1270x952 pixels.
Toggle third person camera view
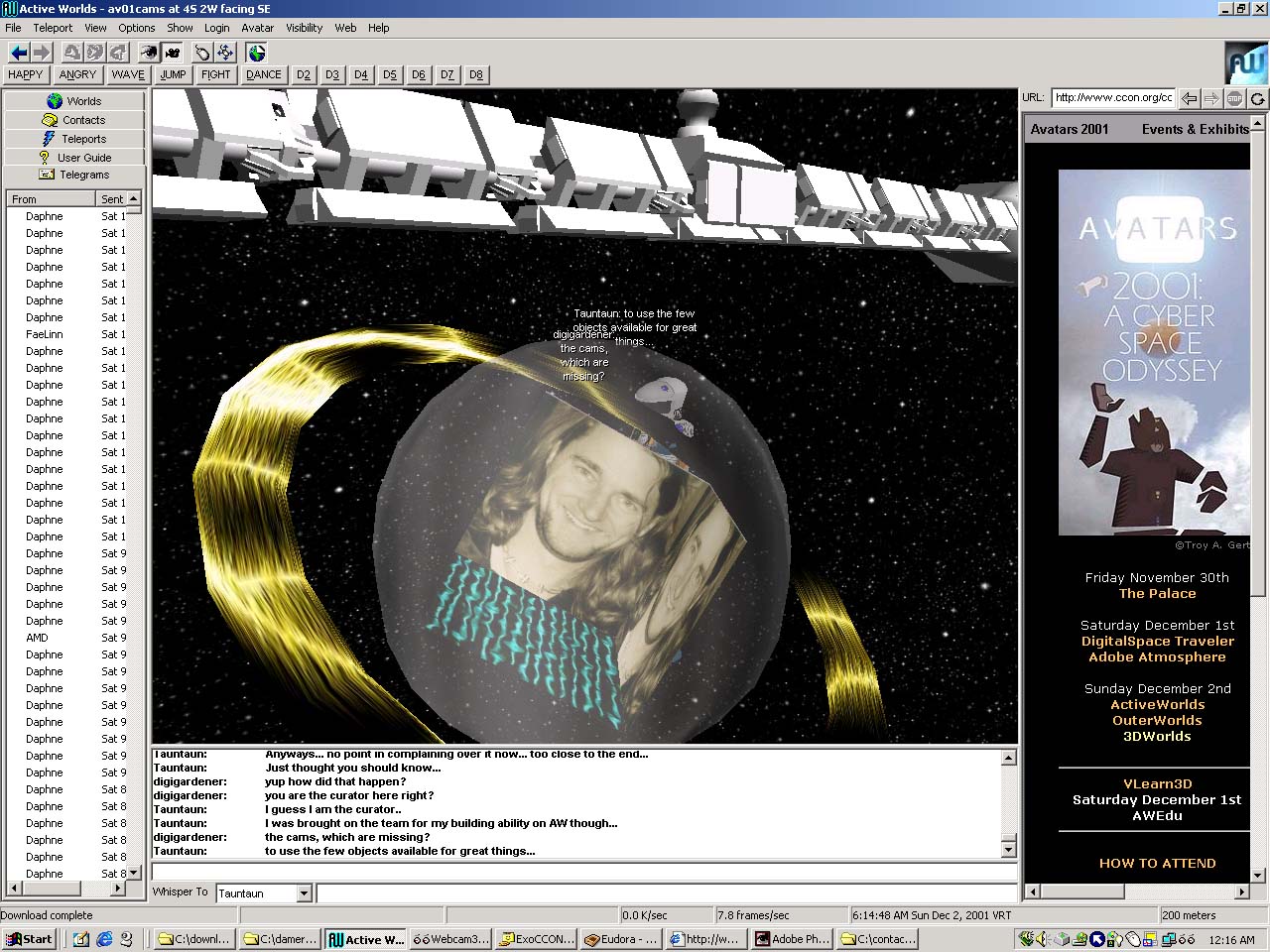click(172, 53)
